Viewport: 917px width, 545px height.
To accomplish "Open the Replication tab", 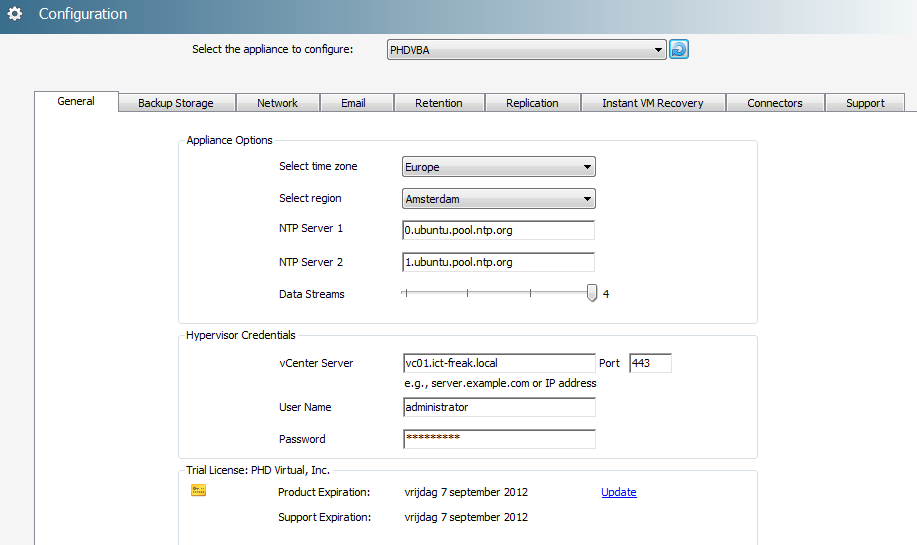I will (x=532, y=103).
